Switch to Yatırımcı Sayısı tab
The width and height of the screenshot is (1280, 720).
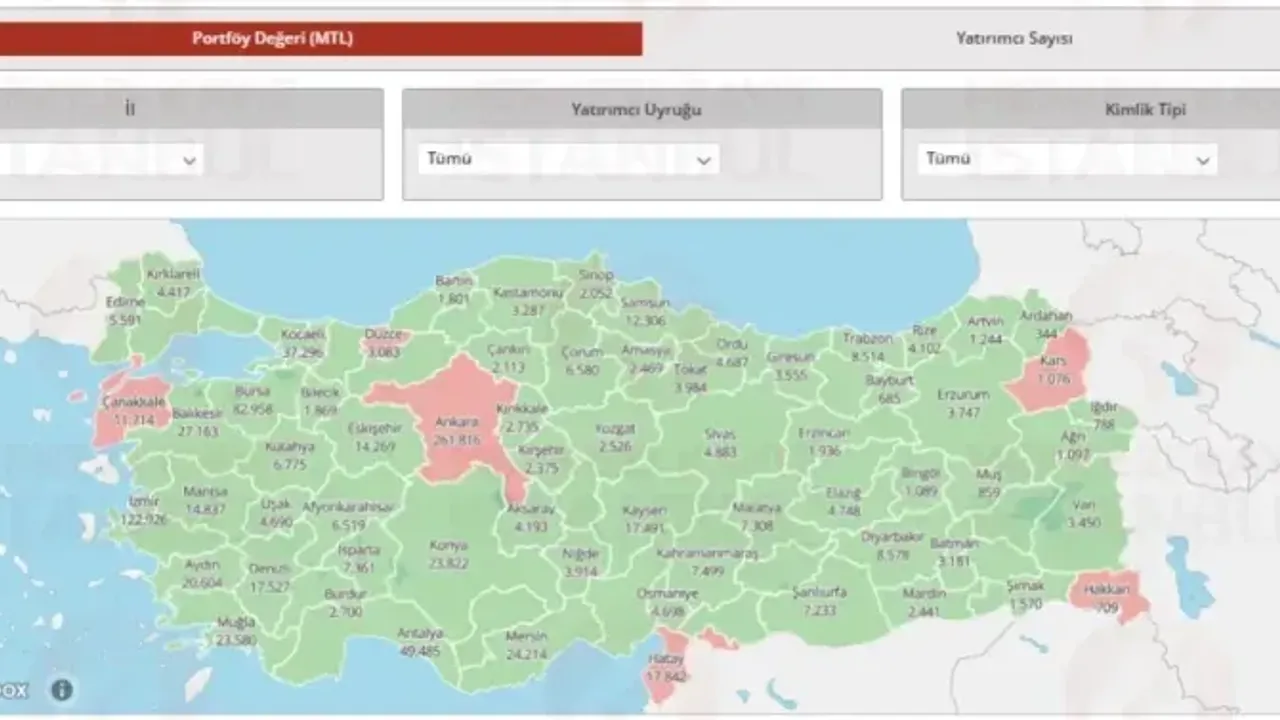[x=1013, y=39]
